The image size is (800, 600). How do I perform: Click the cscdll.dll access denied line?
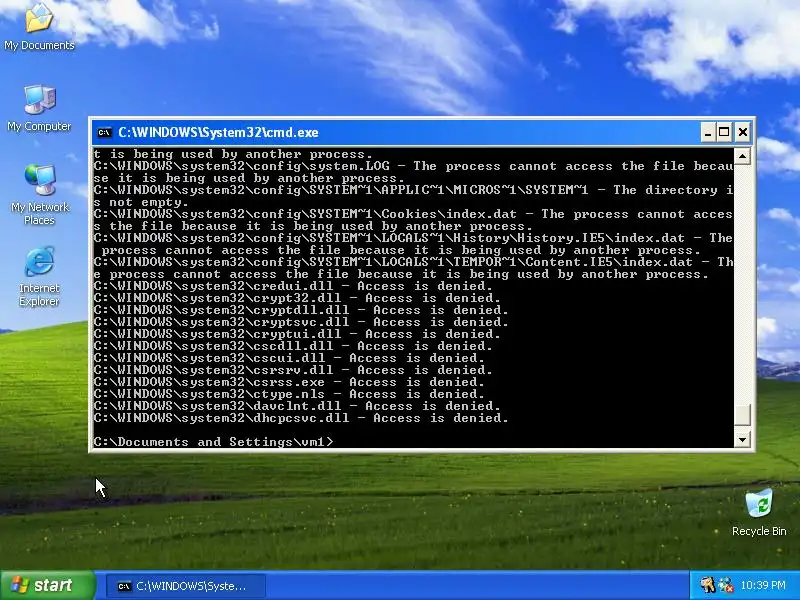pos(293,346)
